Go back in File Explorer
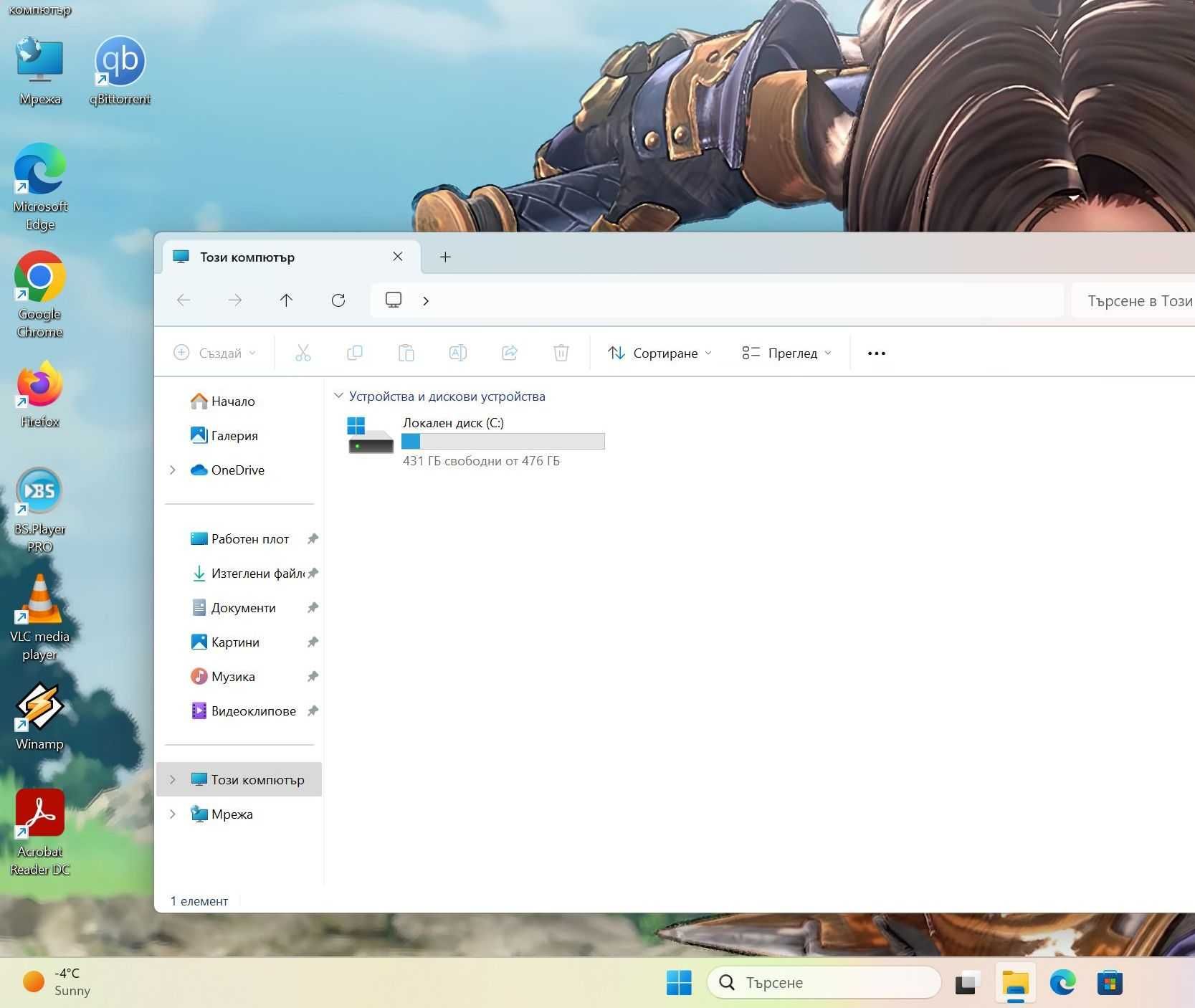The image size is (1195, 1008). pyautogui.click(x=184, y=300)
